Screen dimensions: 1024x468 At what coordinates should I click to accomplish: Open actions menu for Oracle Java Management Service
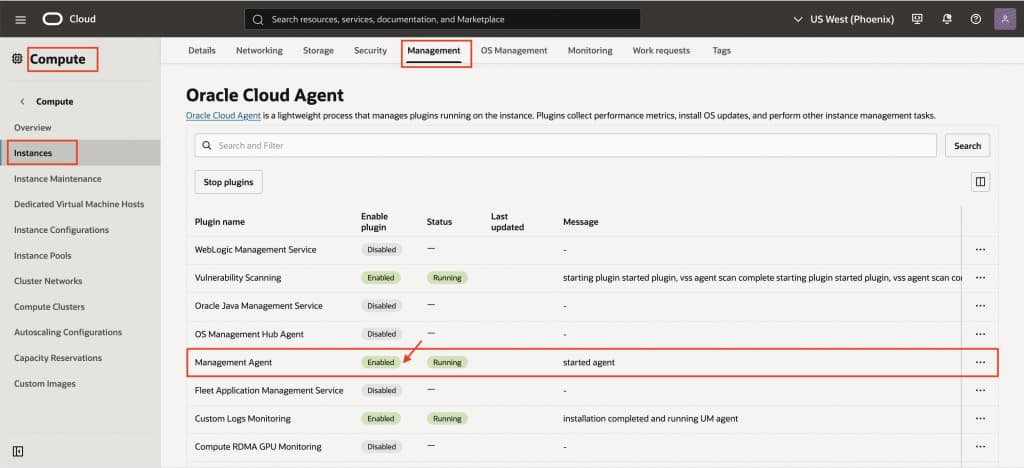pos(980,305)
